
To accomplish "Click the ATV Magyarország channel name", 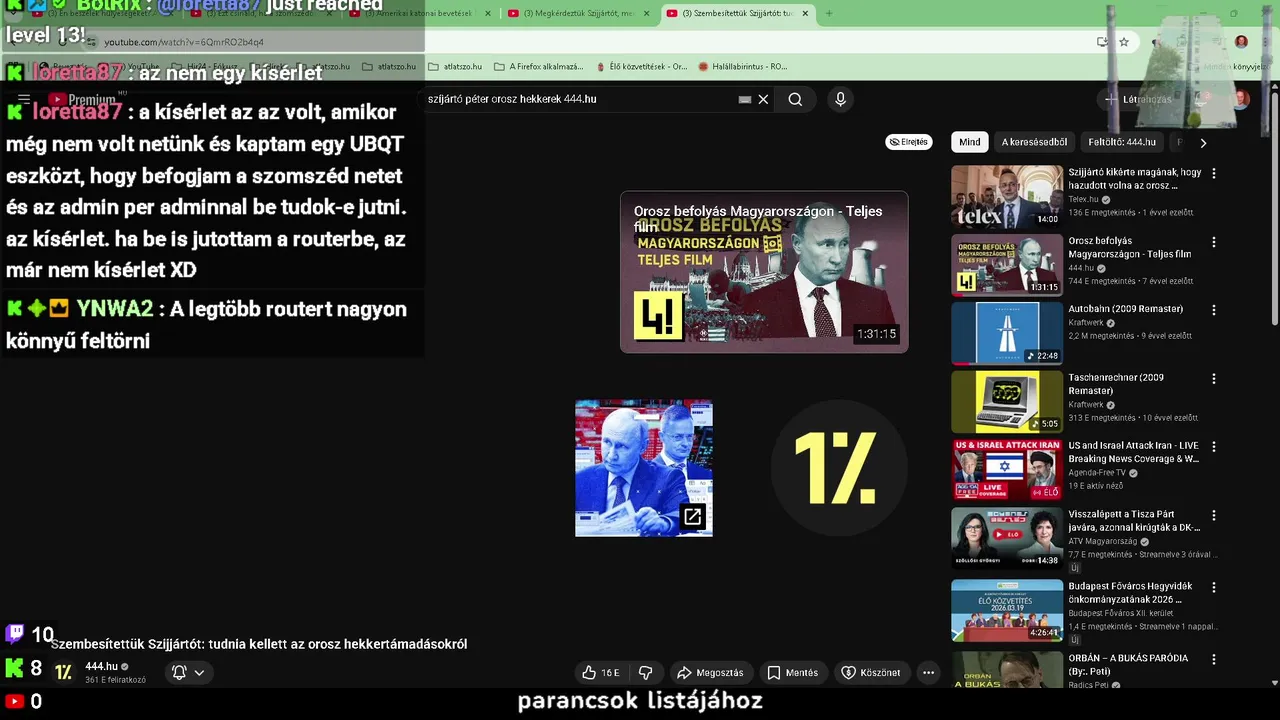I will pyautogui.click(x=1101, y=541).
